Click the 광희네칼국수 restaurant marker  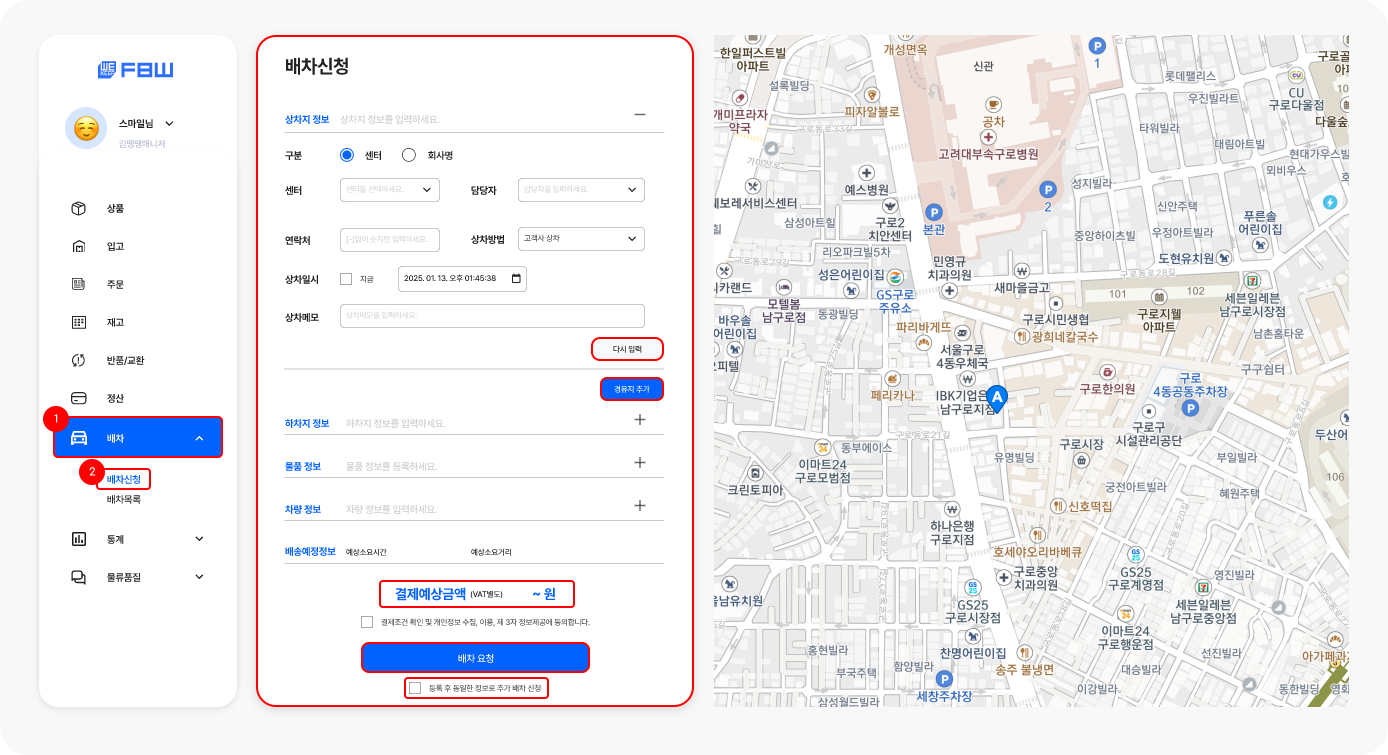pos(1020,337)
